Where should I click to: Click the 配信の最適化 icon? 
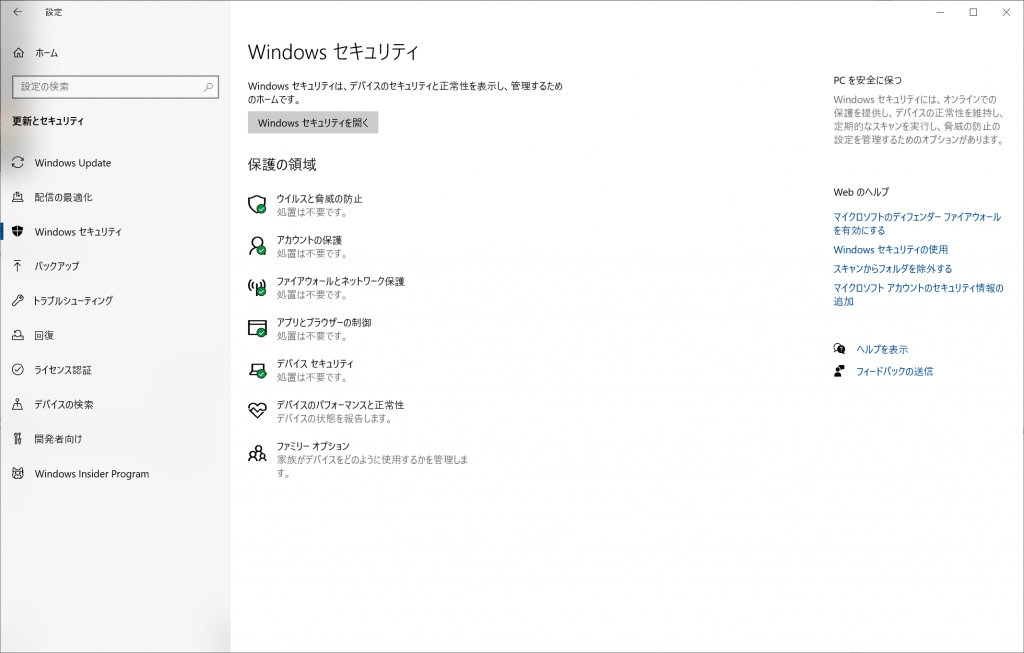[x=18, y=197]
